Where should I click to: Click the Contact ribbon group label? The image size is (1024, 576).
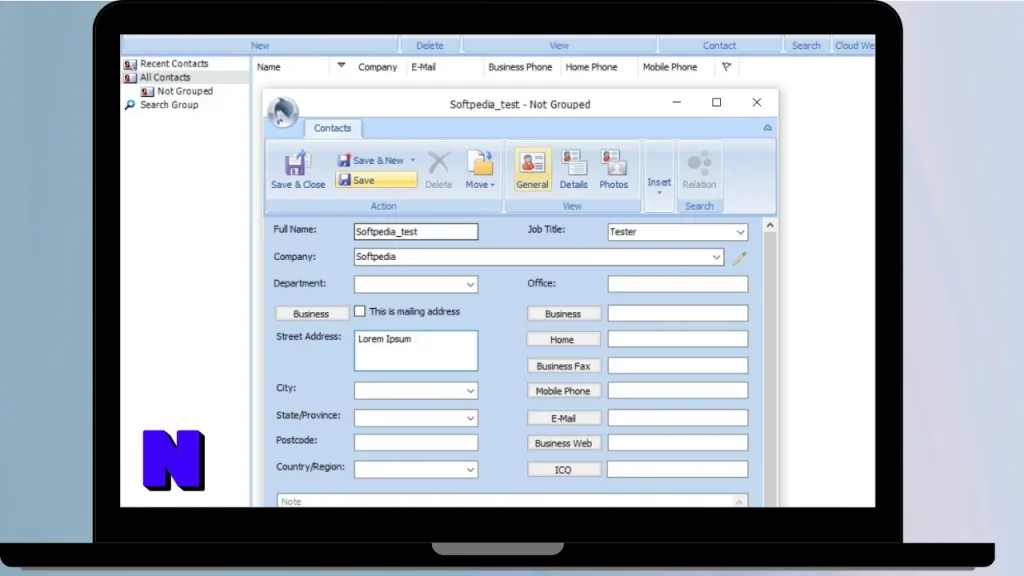(719, 46)
